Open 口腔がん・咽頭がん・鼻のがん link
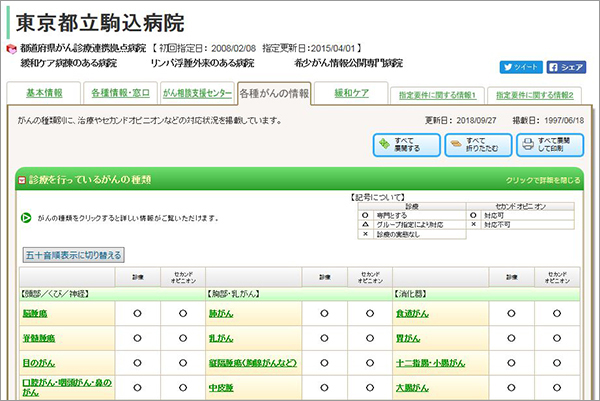This screenshot has width=600, height=401. click(x=67, y=387)
